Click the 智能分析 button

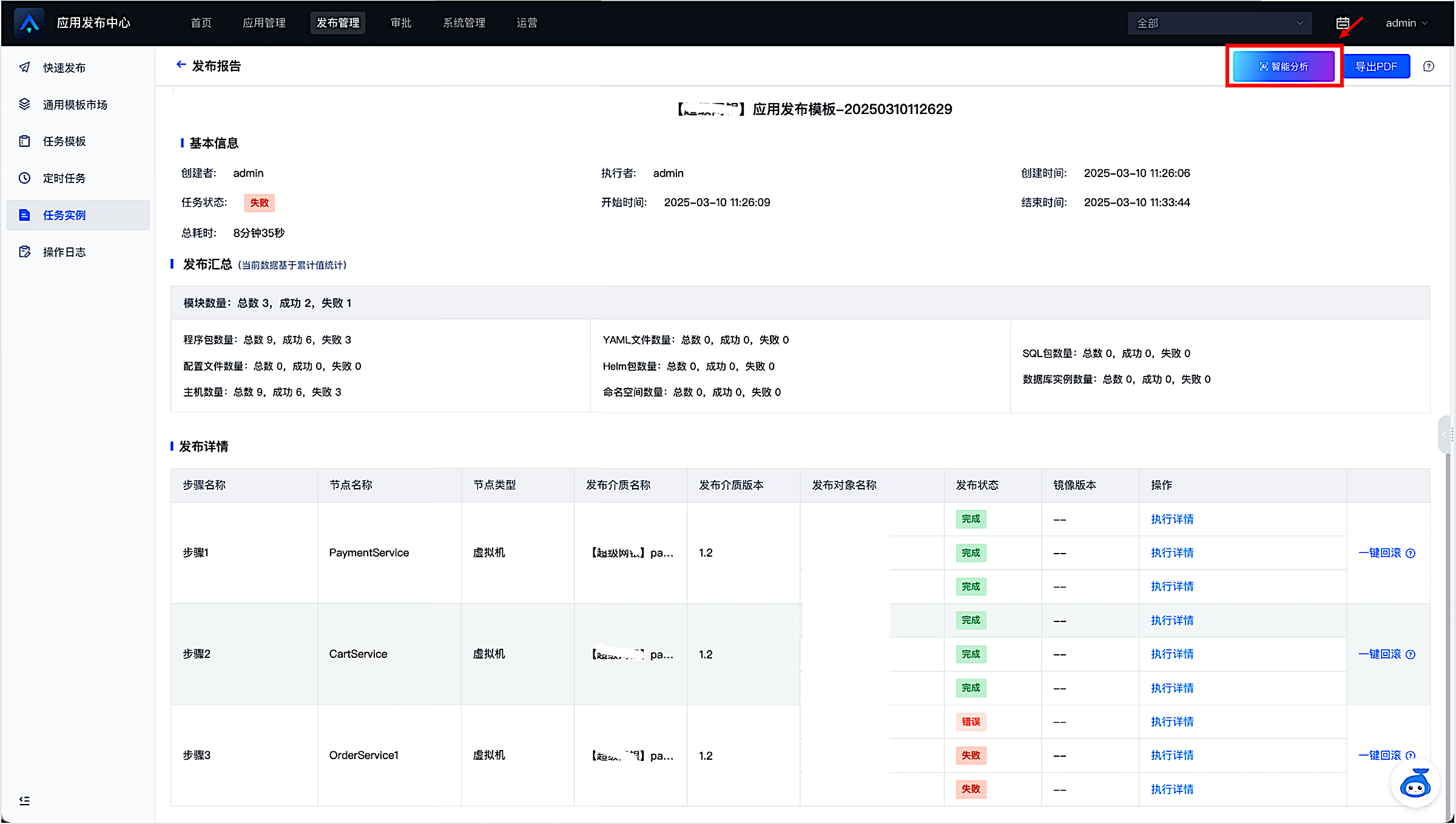pyautogui.click(x=1284, y=67)
